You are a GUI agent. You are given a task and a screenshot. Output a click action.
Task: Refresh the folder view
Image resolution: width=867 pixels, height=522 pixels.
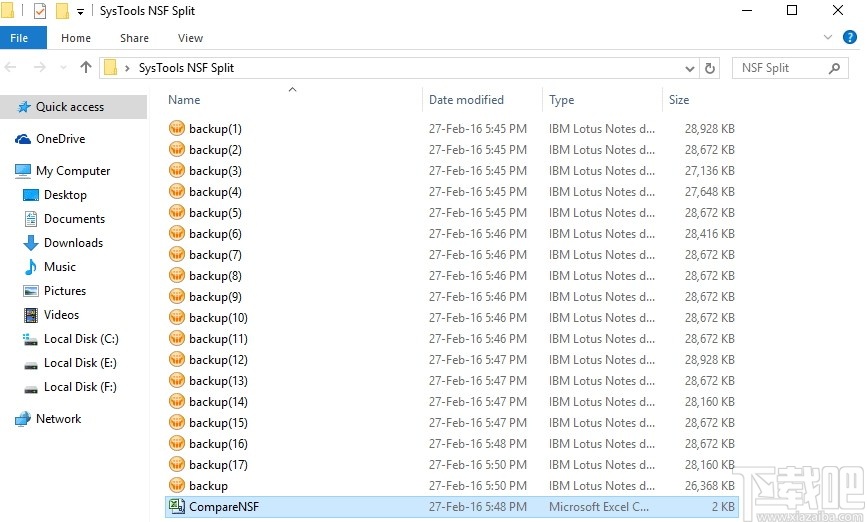[x=710, y=69]
